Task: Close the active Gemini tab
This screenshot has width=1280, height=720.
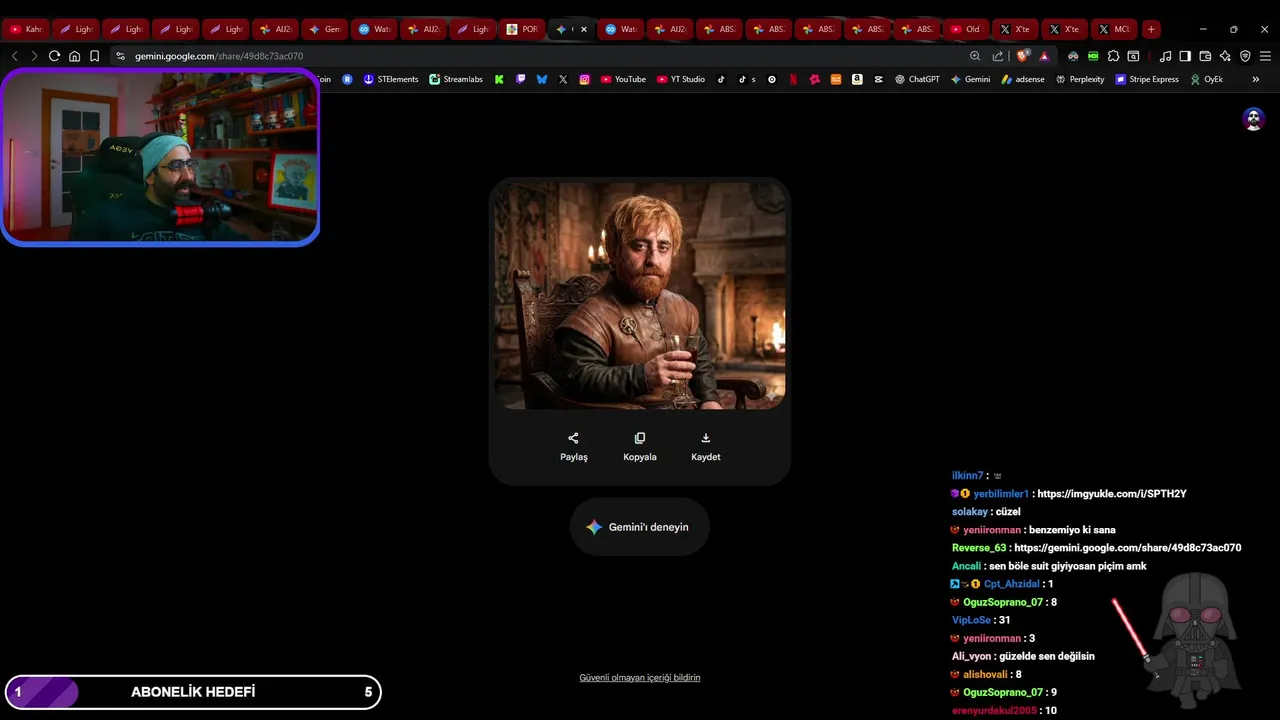Action: (x=584, y=29)
